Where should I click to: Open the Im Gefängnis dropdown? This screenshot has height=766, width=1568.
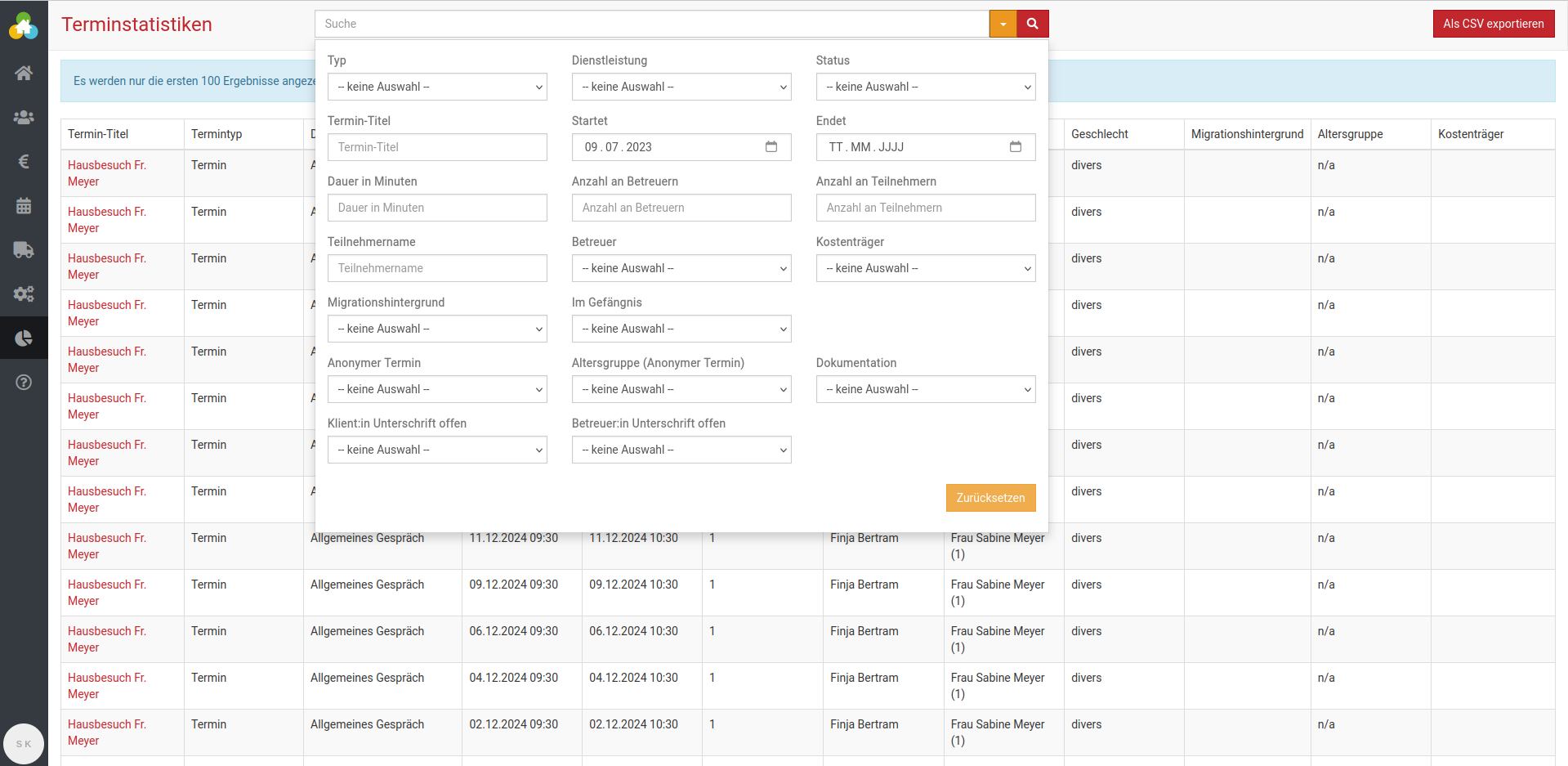coord(681,329)
